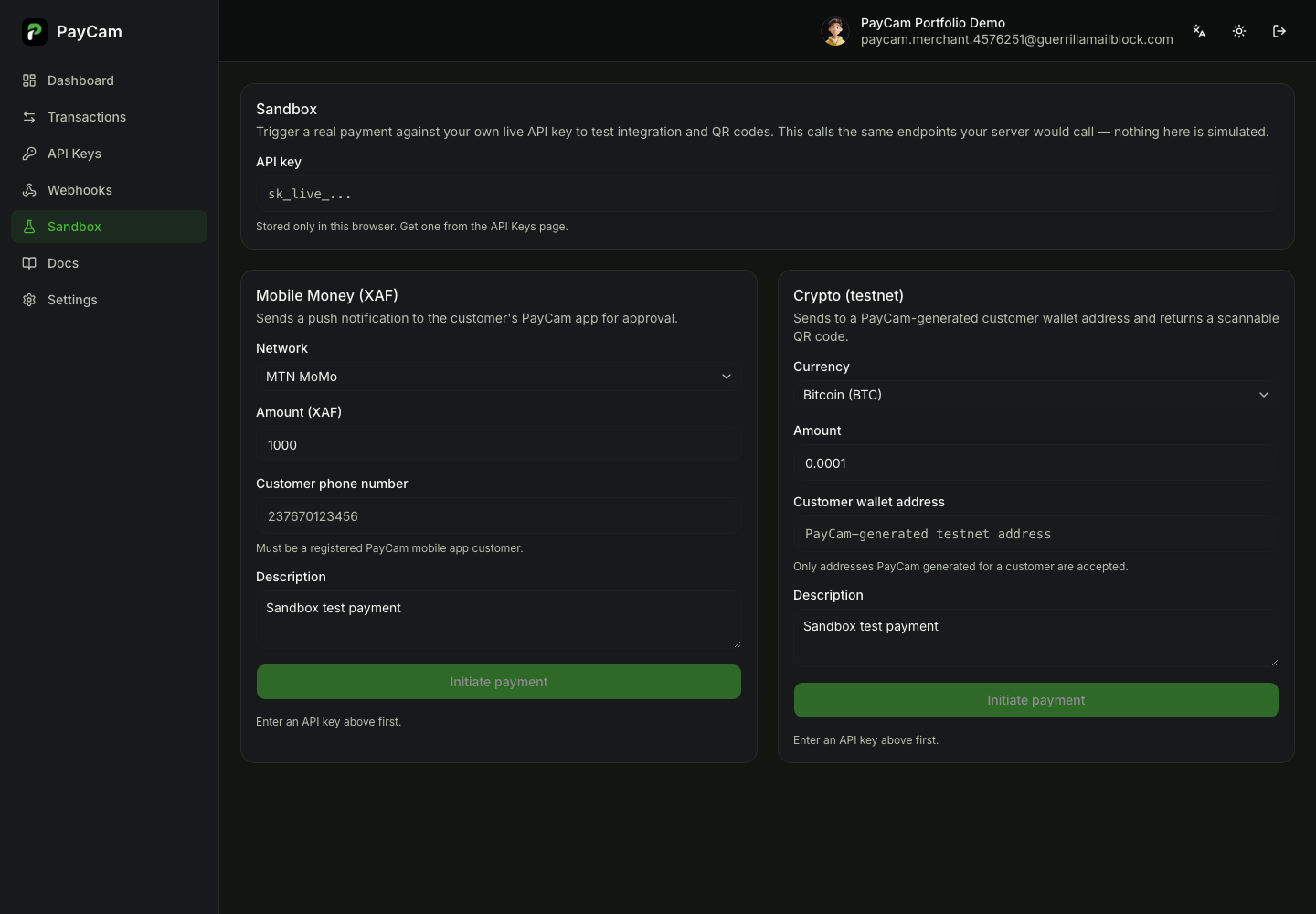This screenshot has height=914, width=1316.
Task: Select the Sandbox sidebar item
Action: 110,227
